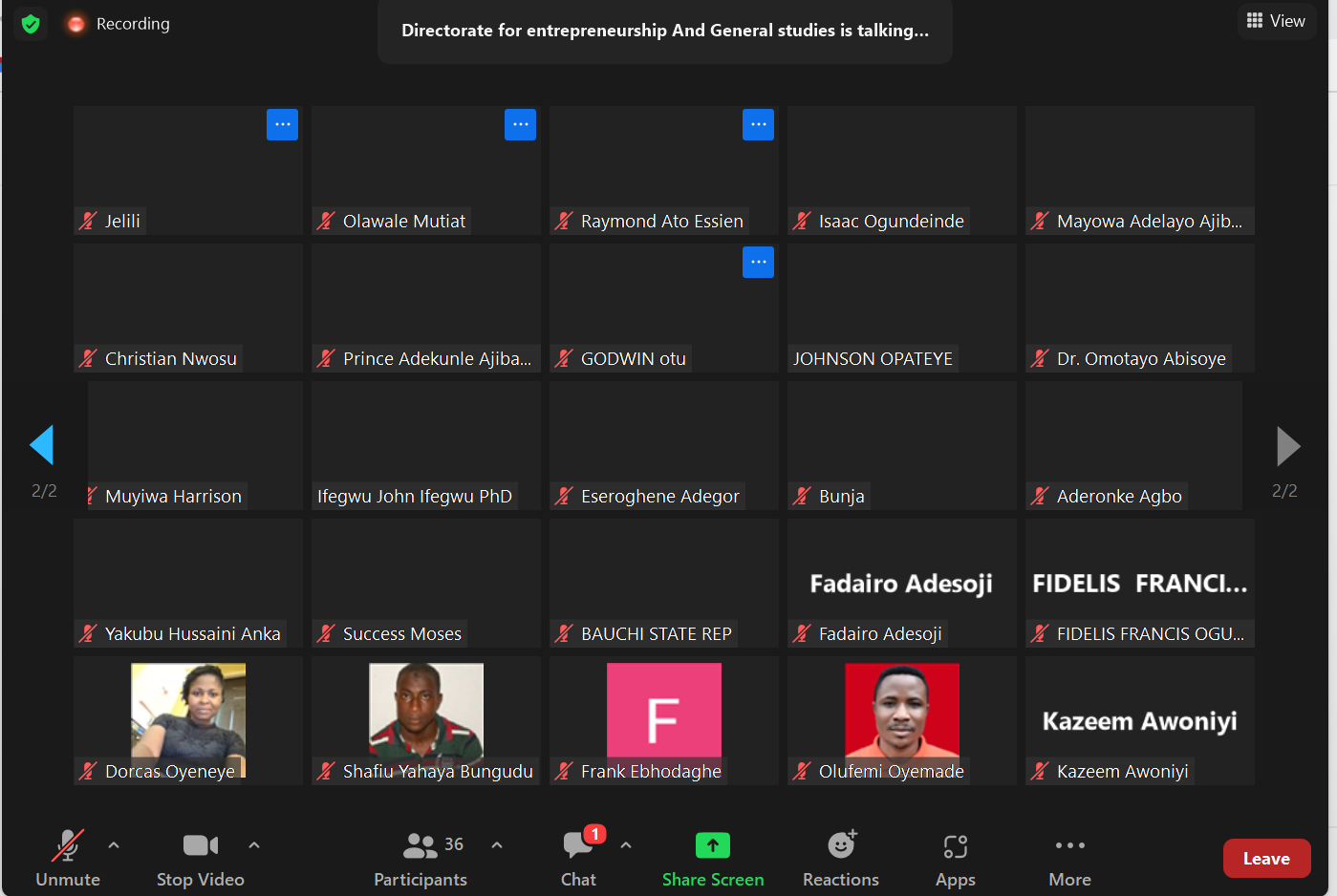The image size is (1337, 896).
Task: Expand the arrow next to Participants count
Action: click(497, 845)
